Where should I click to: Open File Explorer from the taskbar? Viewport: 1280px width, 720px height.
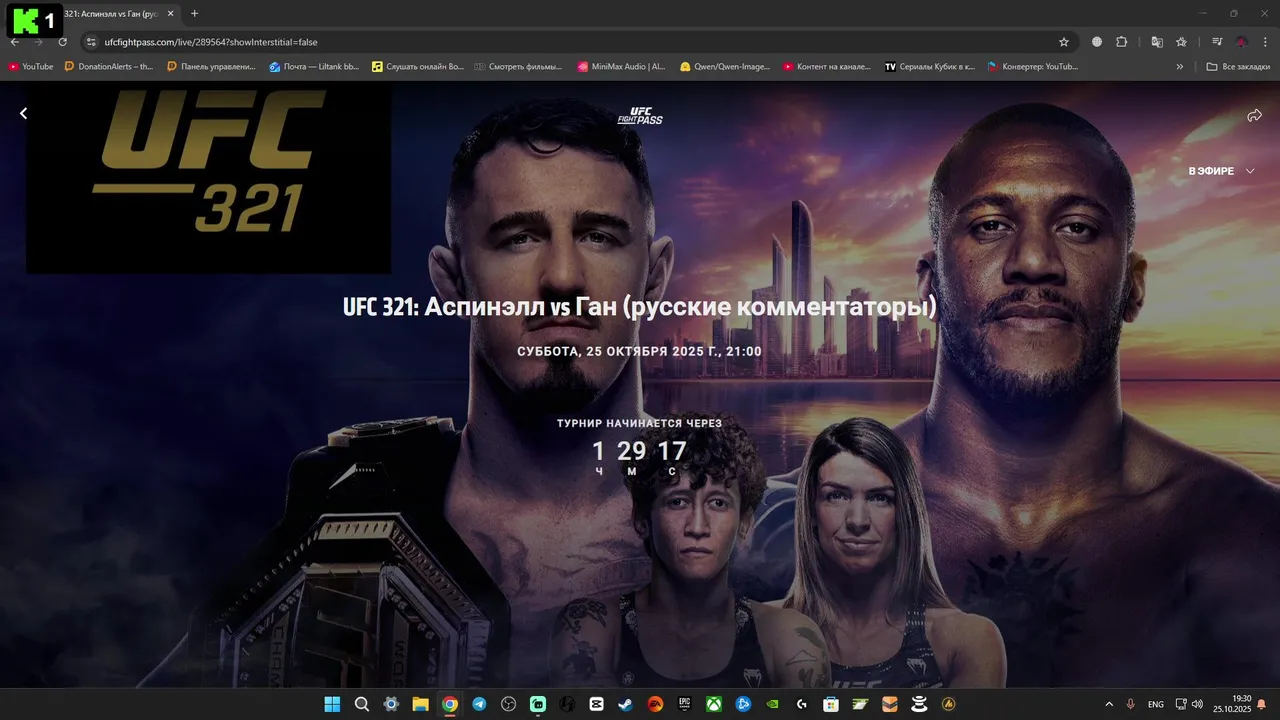click(x=420, y=704)
